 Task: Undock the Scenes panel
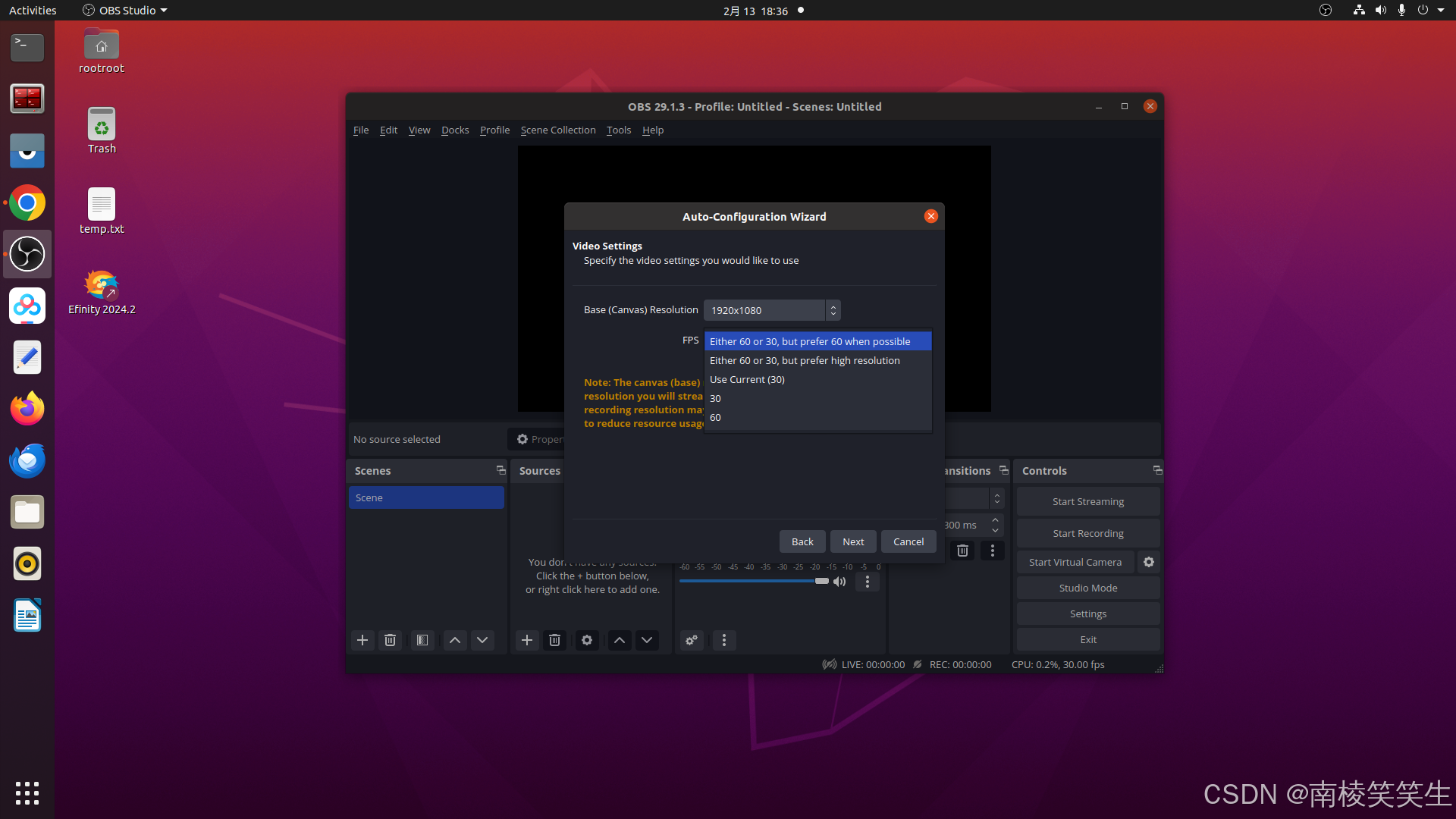coord(500,470)
